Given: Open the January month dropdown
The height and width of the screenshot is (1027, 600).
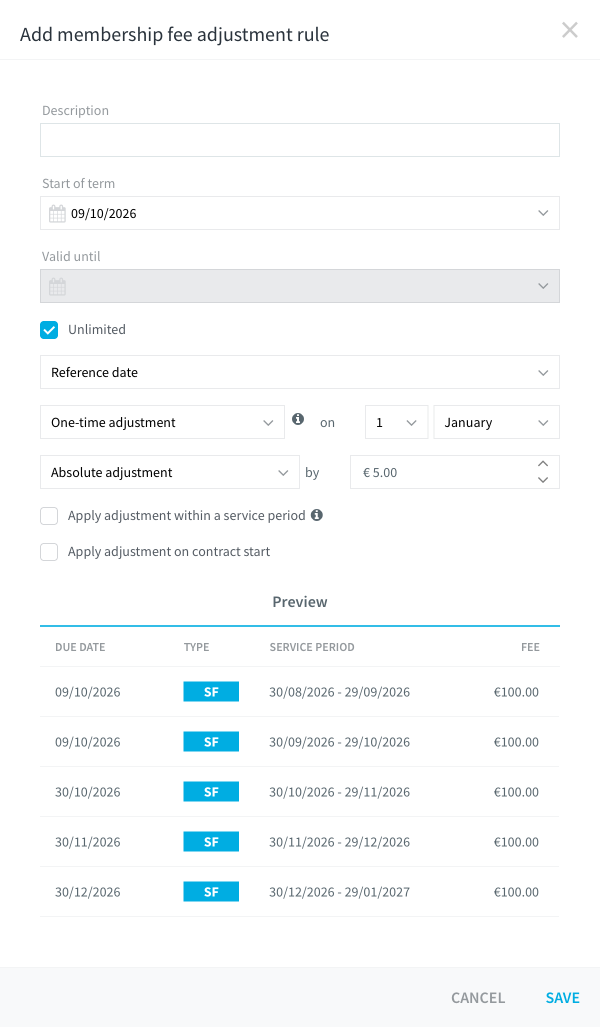Looking at the screenshot, I should [497, 422].
